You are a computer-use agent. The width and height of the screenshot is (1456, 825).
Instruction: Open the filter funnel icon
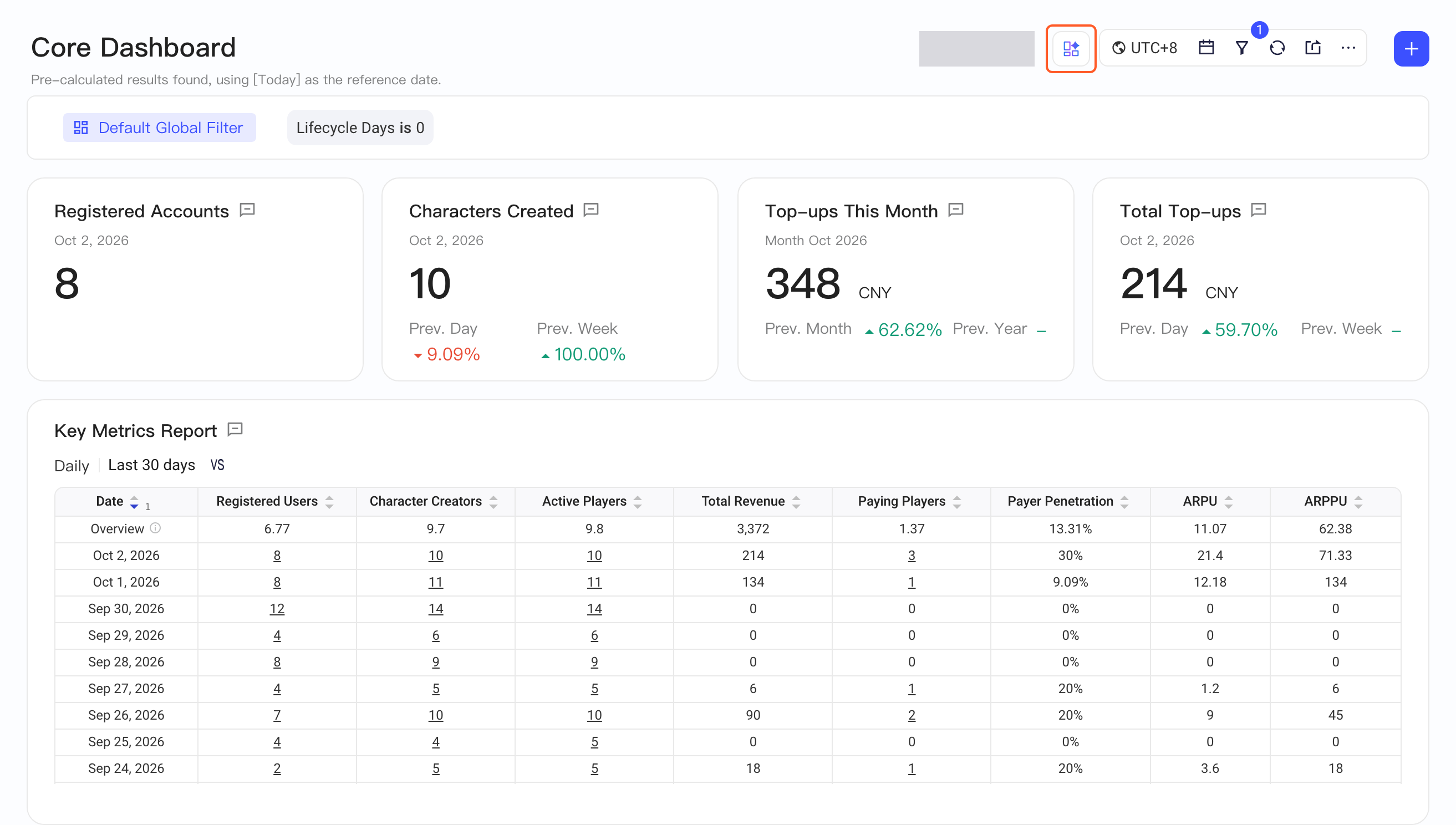pyautogui.click(x=1241, y=48)
